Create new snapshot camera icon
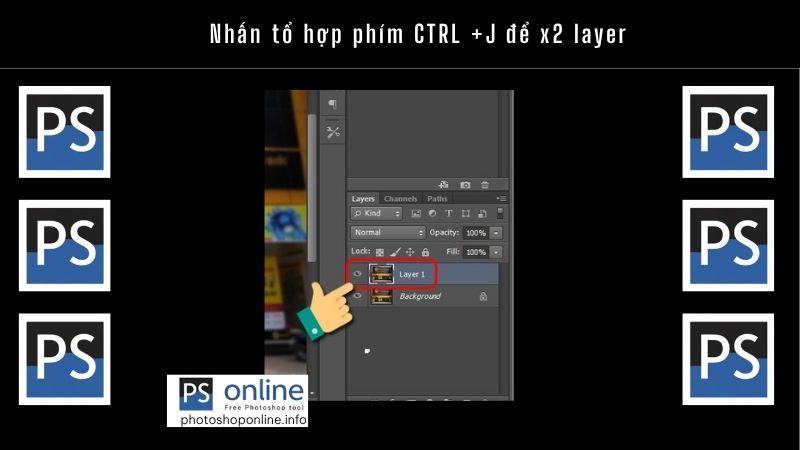The height and width of the screenshot is (450, 800). point(465,185)
